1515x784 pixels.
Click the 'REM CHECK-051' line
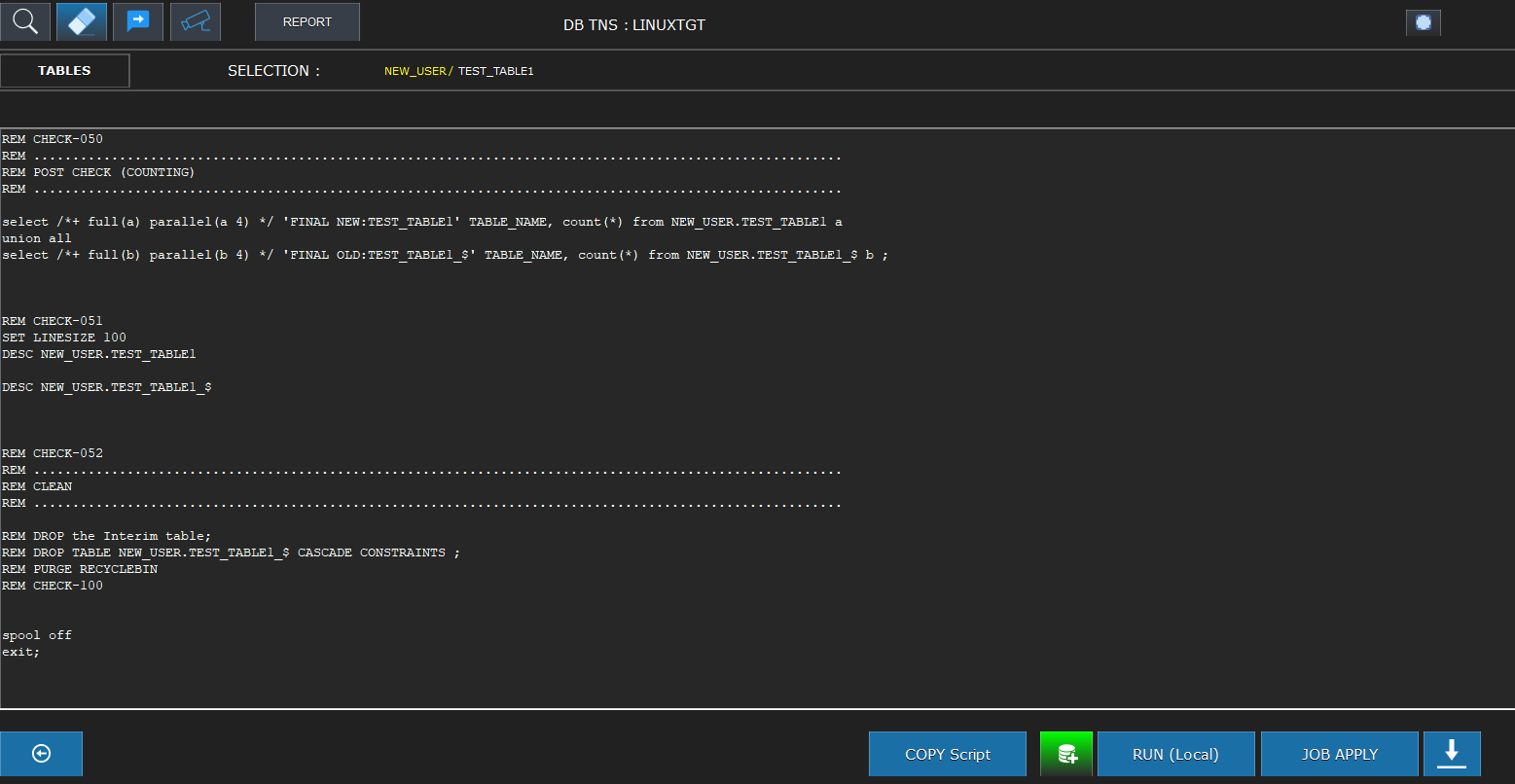pos(53,321)
